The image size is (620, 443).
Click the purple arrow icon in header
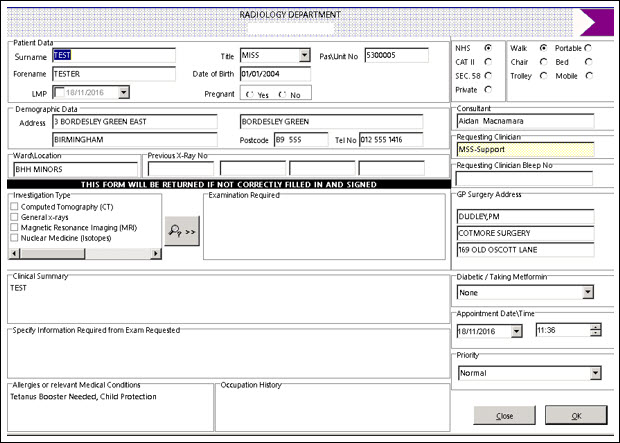click(596, 22)
